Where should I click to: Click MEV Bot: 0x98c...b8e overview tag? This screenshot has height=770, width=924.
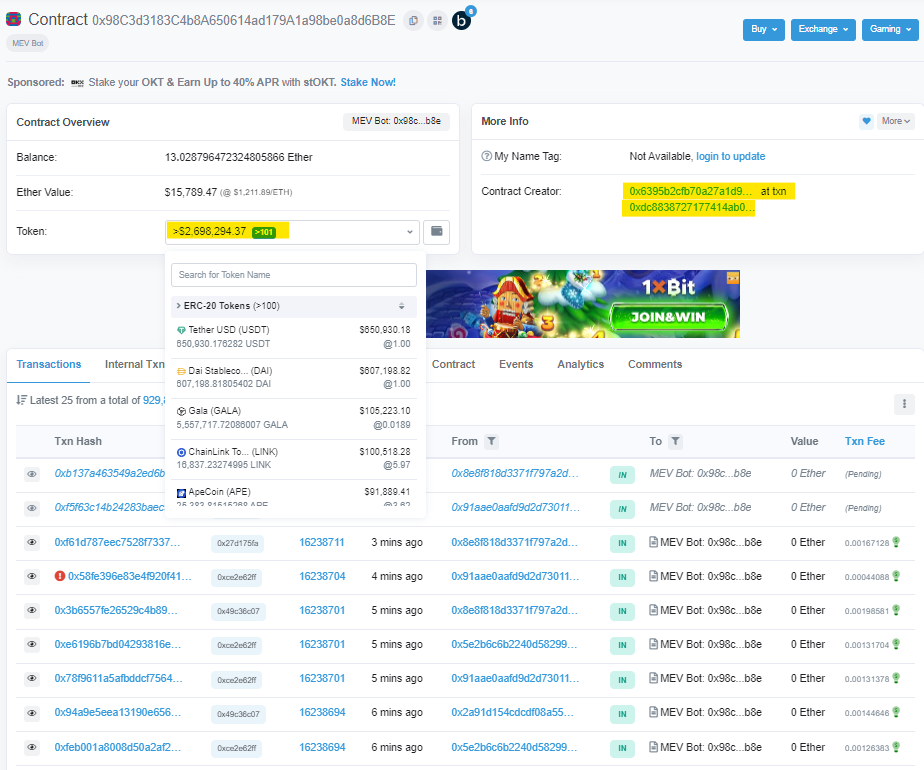(x=396, y=121)
